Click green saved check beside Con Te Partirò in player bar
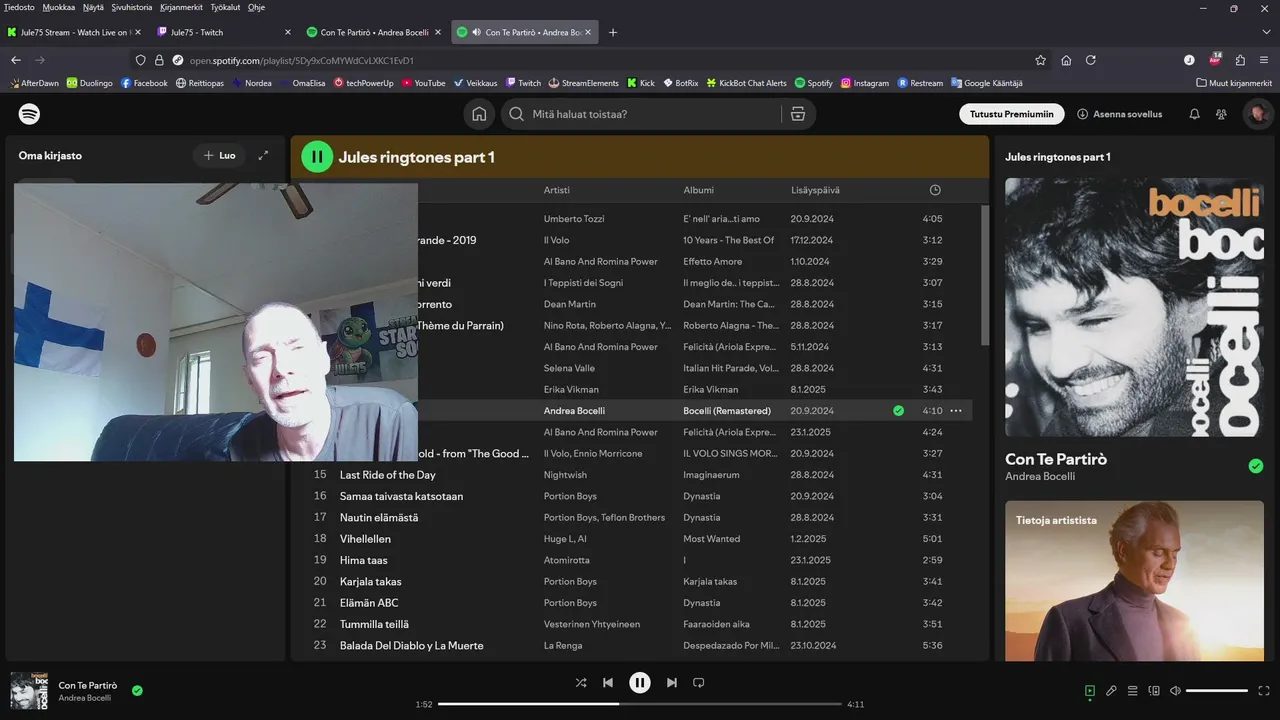 pyautogui.click(x=137, y=690)
